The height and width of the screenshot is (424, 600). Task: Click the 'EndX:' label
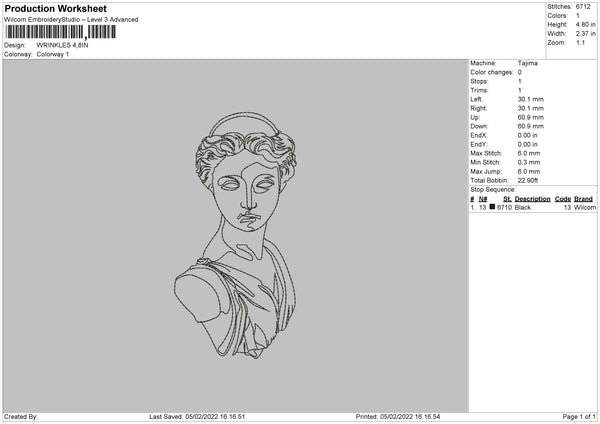pos(479,135)
